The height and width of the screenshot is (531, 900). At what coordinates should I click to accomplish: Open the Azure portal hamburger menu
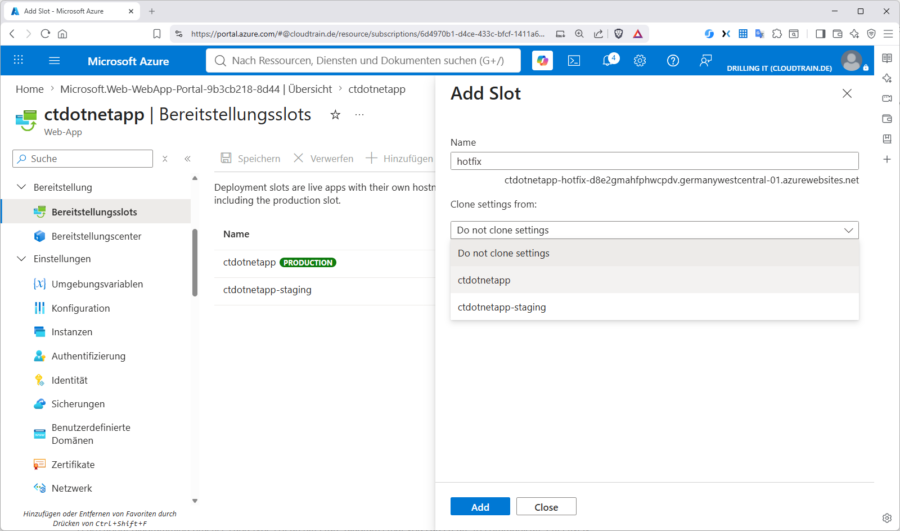point(55,60)
